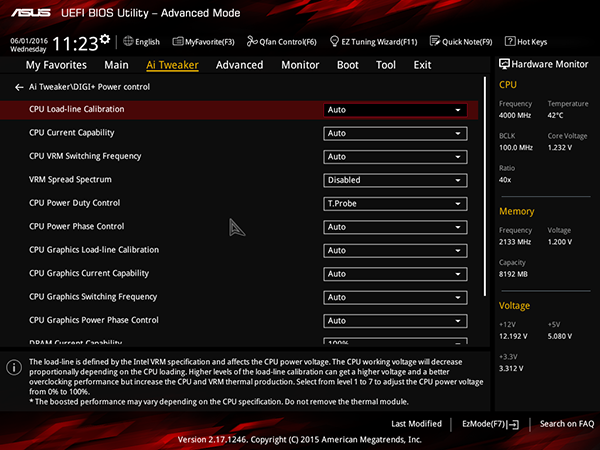Select CPU Graphics Load-line Calibration label
Image resolution: width=600 pixels, height=450 pixels.
point(94,250)
